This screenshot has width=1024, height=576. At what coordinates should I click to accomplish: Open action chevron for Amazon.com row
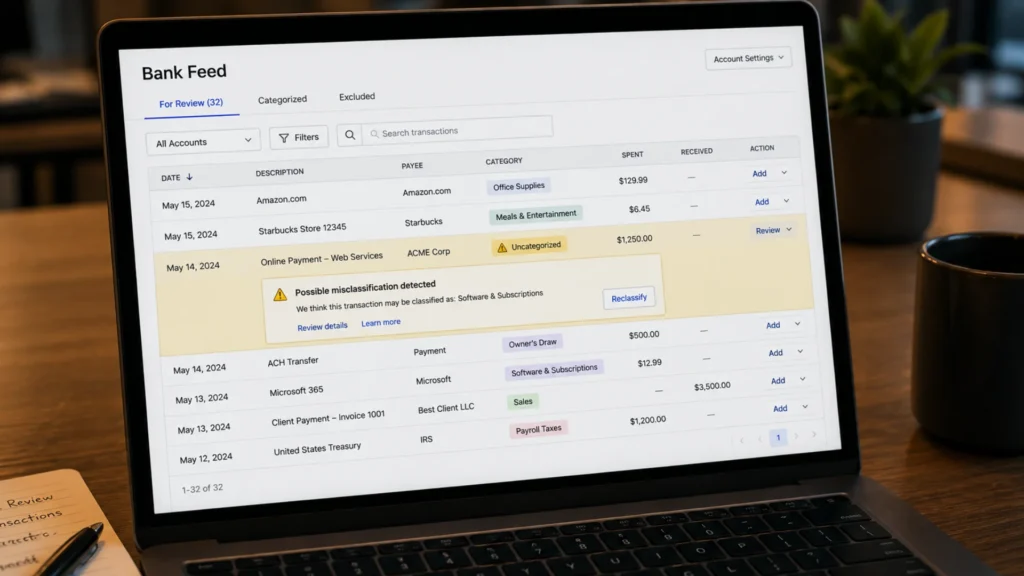784,173
